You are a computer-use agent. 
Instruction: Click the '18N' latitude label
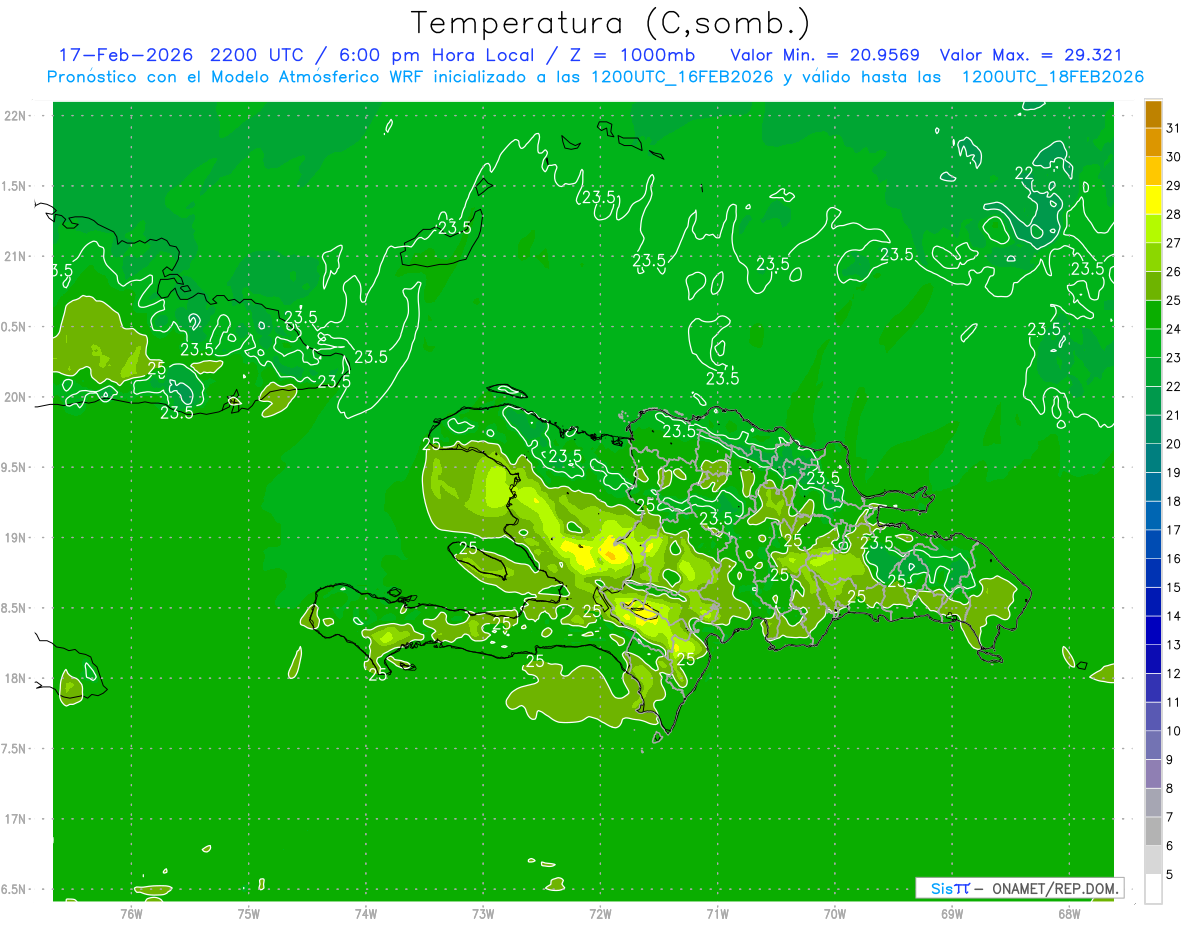point(15,678)
